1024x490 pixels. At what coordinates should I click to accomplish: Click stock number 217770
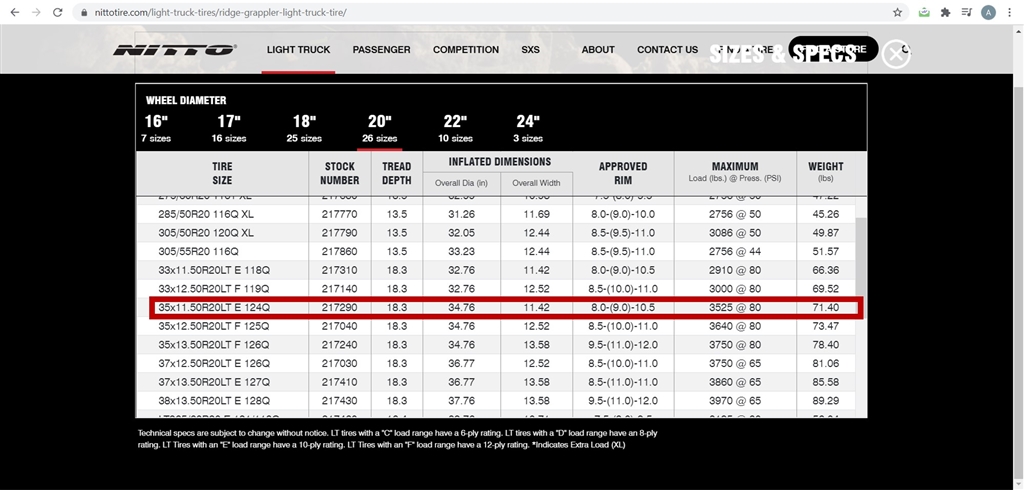tap(340, 214)
